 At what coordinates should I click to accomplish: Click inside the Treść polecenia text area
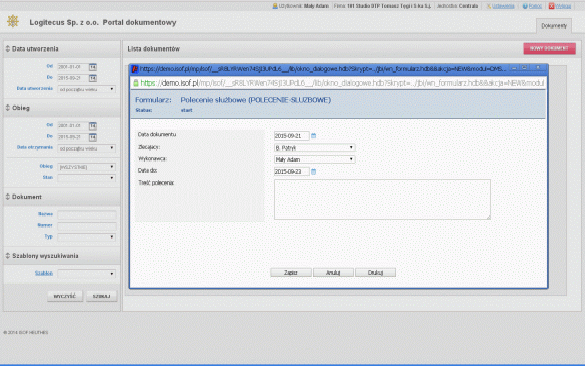click(382, 199)
